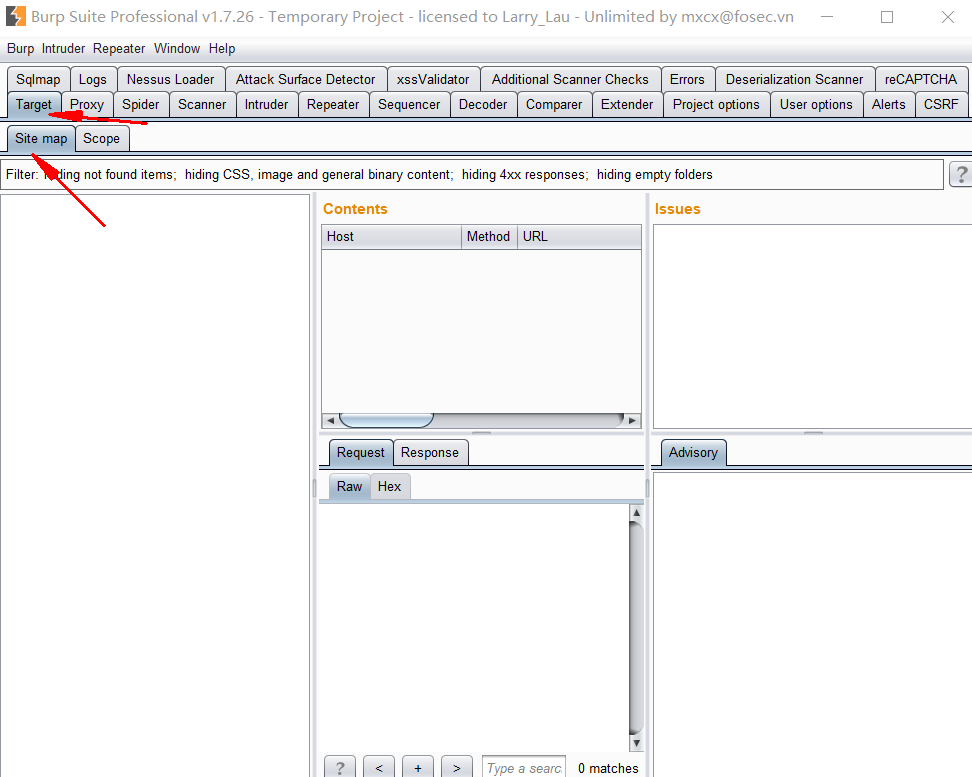The width and height of the screenshot is (972, 777).
Task: Click the request viewer scroll down arrow
Action: pyautogui.click(x=636, y=743)
